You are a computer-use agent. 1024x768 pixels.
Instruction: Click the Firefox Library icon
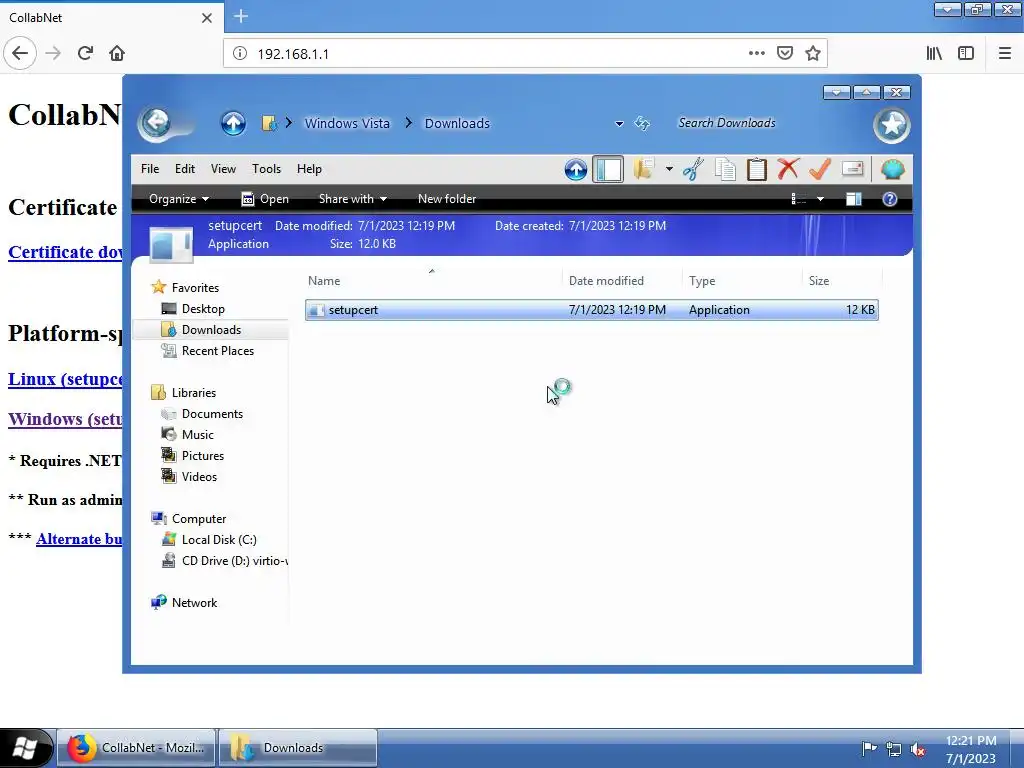[934, 53]
